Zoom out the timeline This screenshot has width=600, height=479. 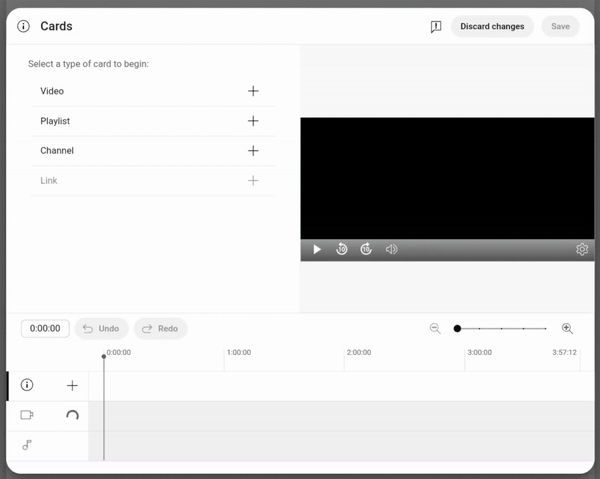tap(435, 329)
